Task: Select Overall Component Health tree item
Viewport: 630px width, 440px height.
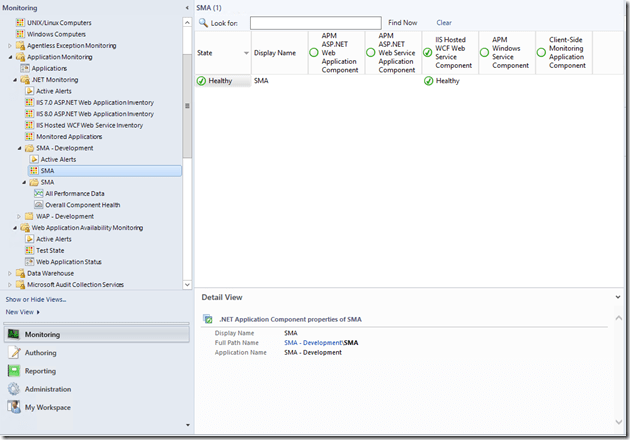Action: (x=82, y=205)
